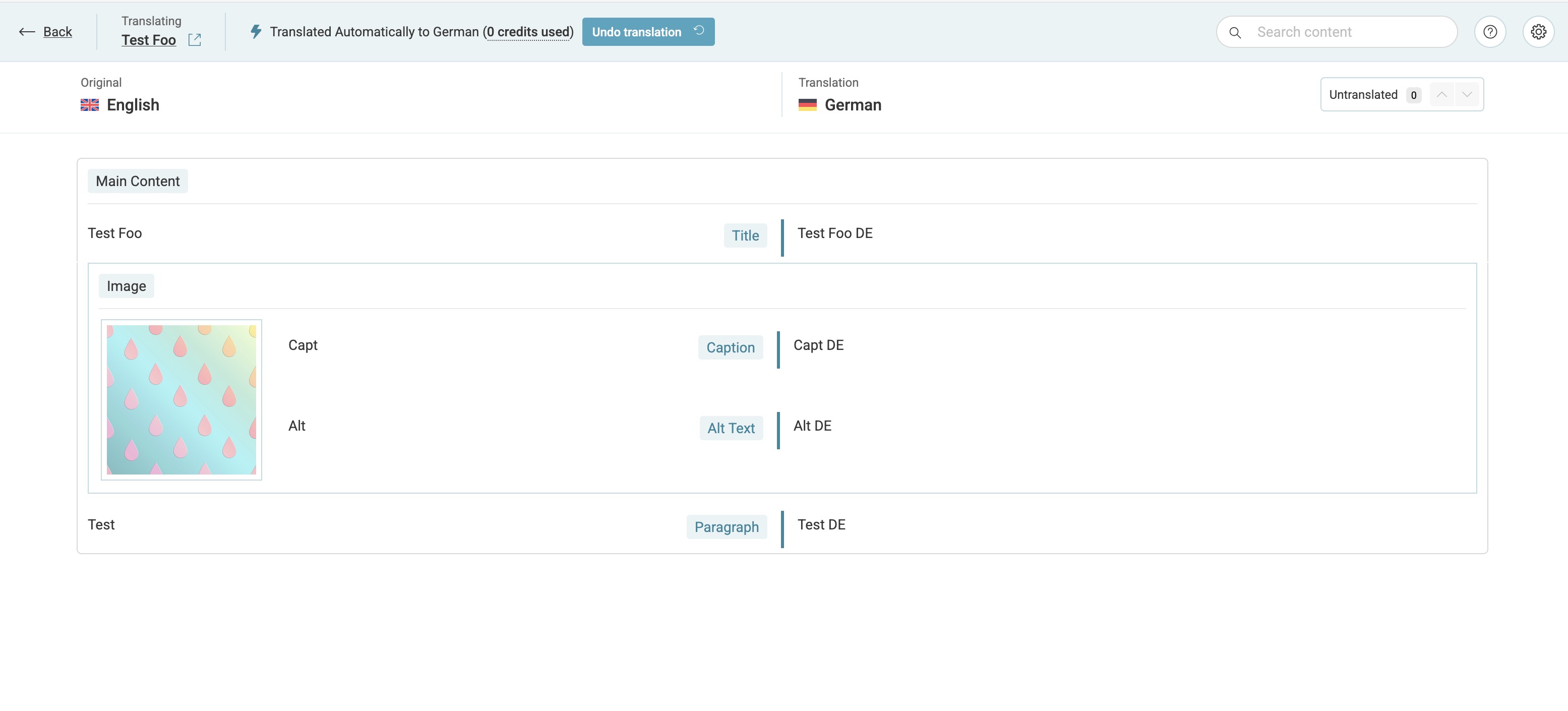
Task: Select the Main Content section label
Action: [x=138, y=182]
